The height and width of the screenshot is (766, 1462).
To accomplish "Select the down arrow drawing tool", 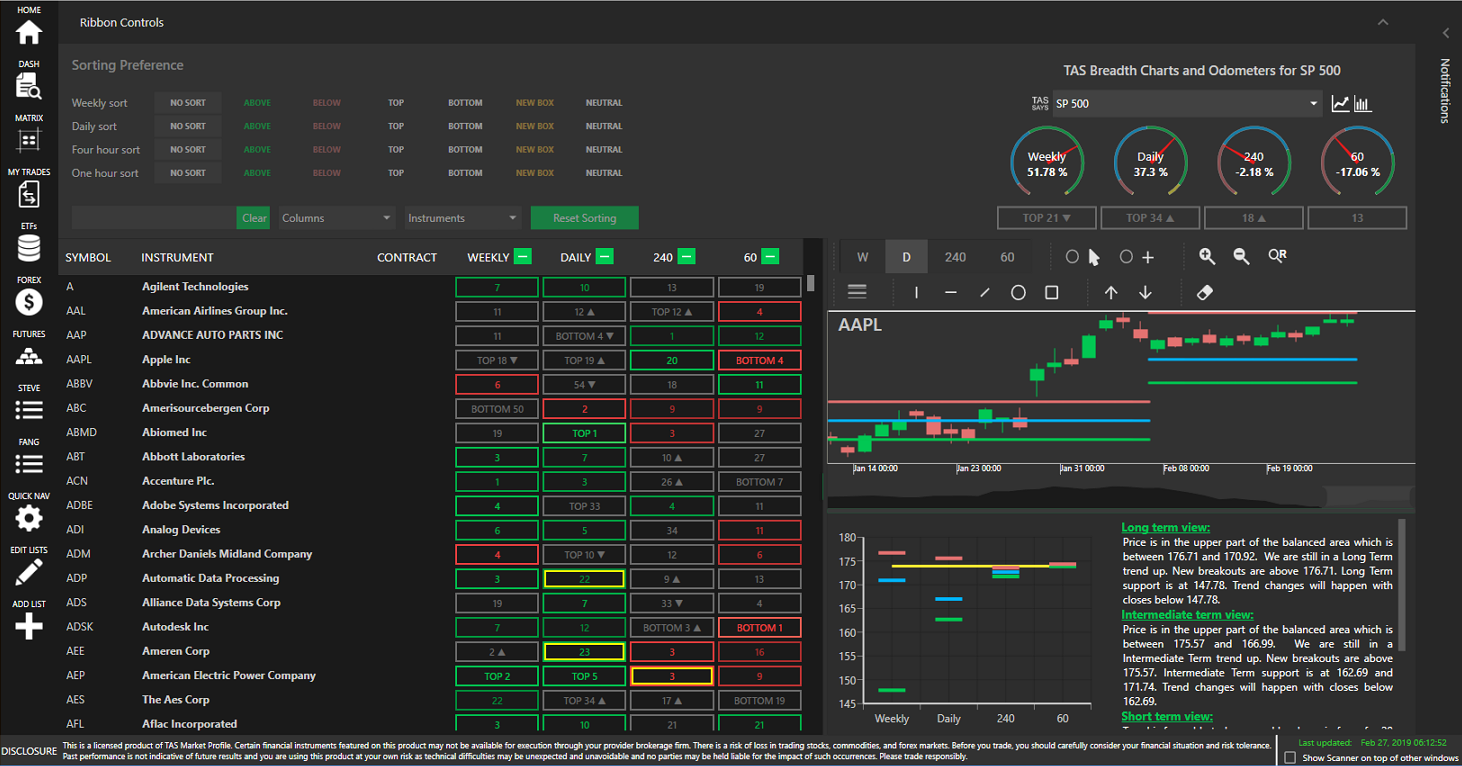I will click(x=1145, y=293).
